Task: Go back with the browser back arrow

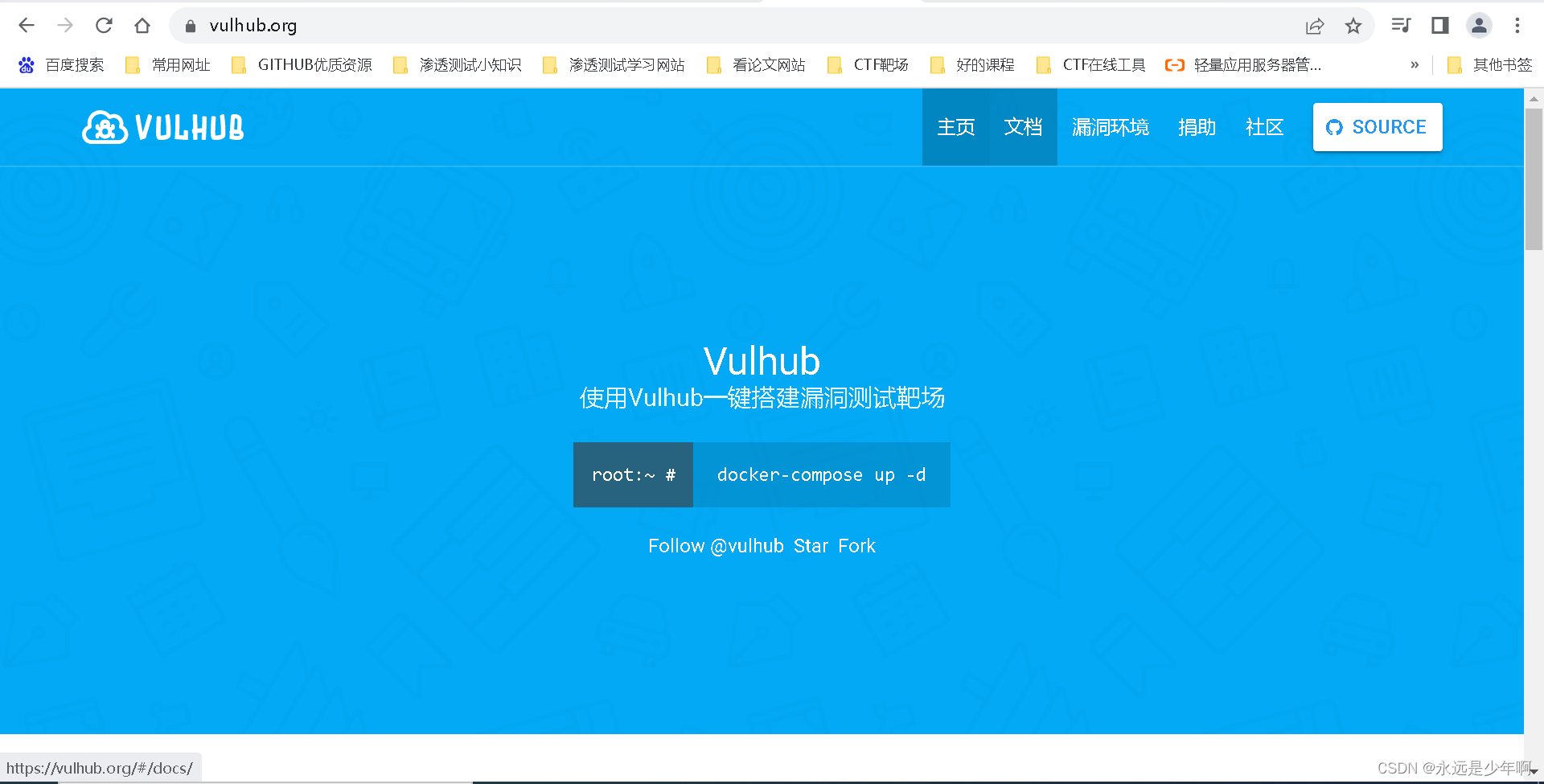Action: click(27, 26)
